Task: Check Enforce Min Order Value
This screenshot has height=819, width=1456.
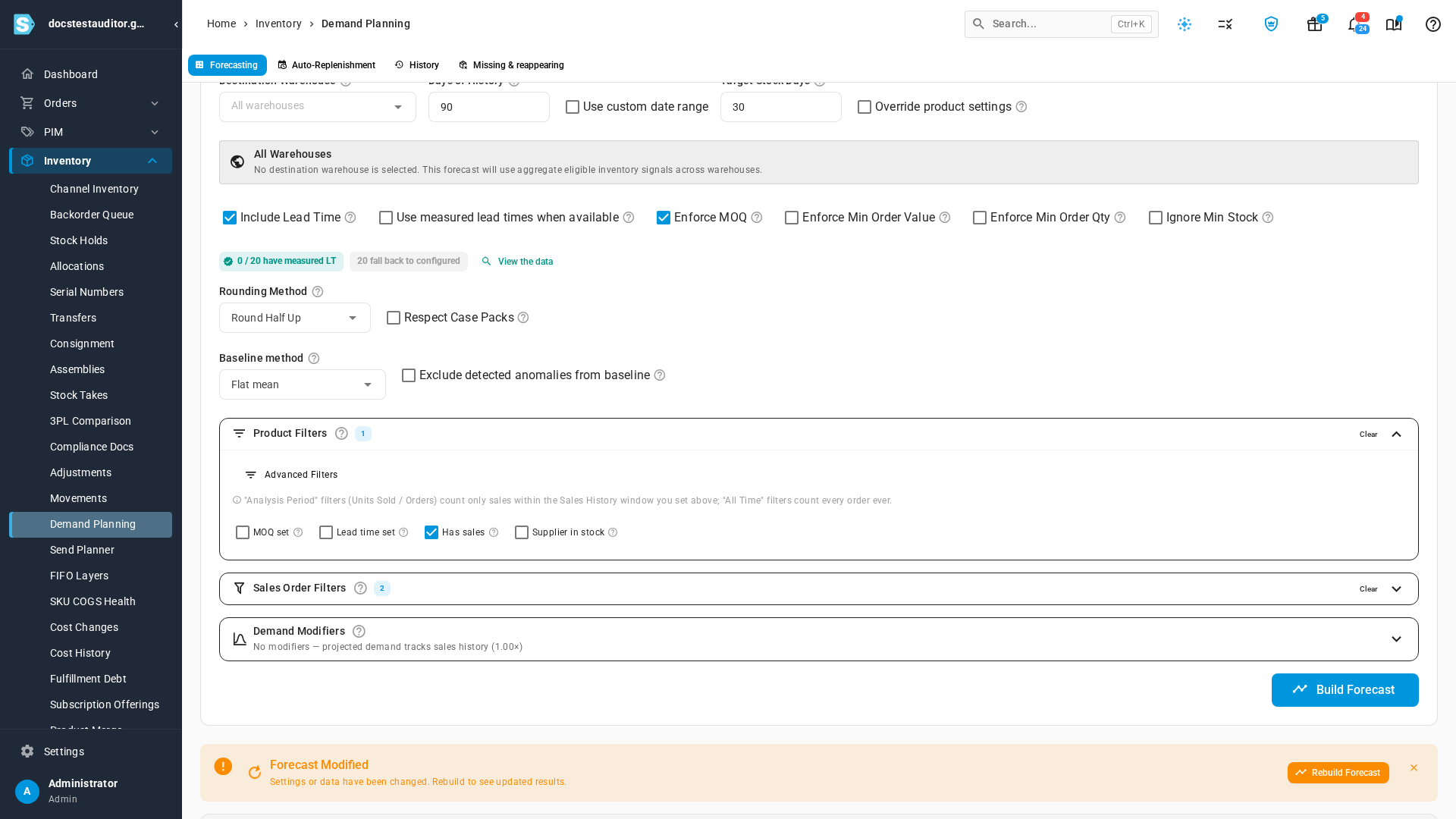Action: pos(792,218)
